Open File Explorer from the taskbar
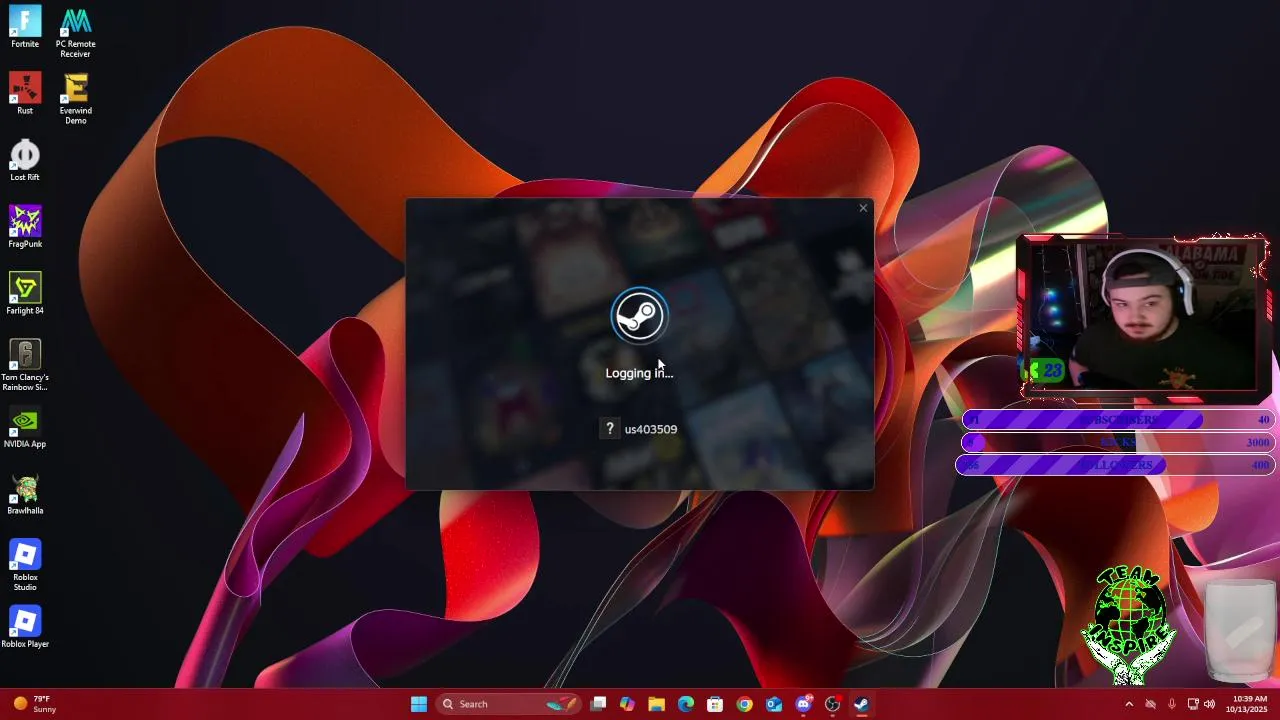Viewport: 1280px width, 720px height. (x=656, y=704)
